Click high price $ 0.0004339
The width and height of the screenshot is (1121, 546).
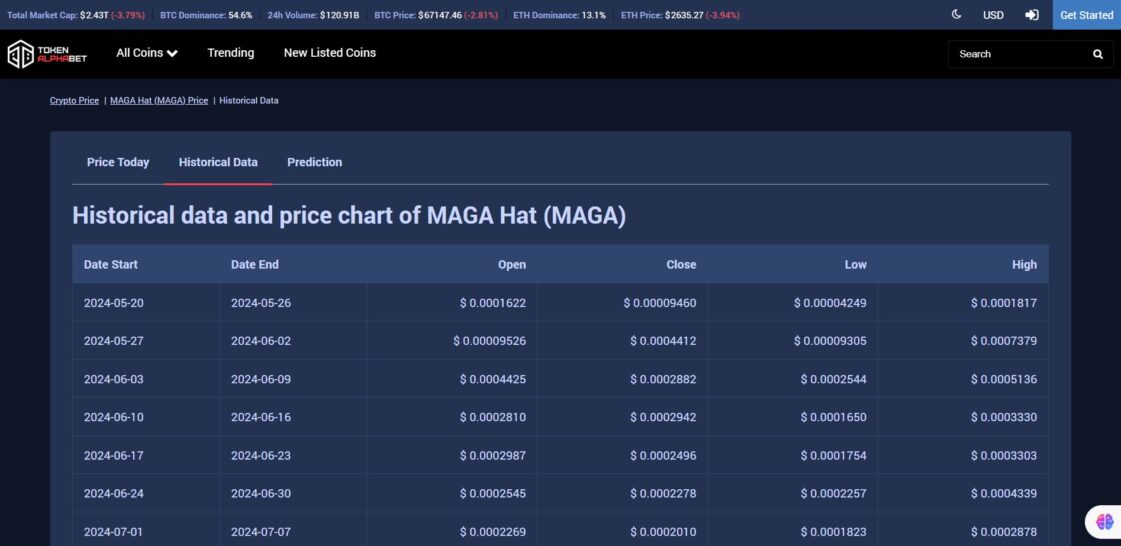point(1004,493)
